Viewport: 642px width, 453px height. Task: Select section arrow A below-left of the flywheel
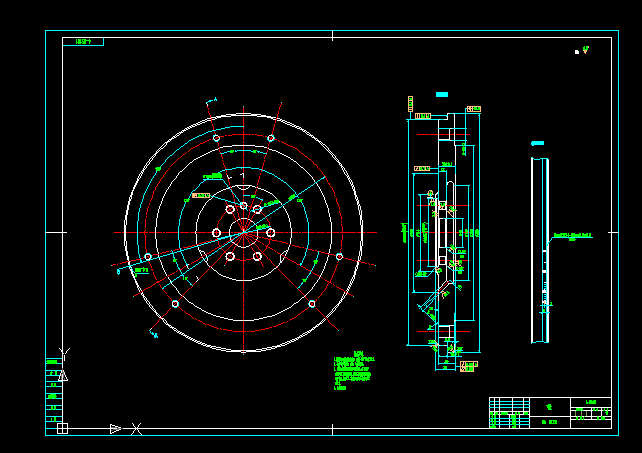pos(153,332)
